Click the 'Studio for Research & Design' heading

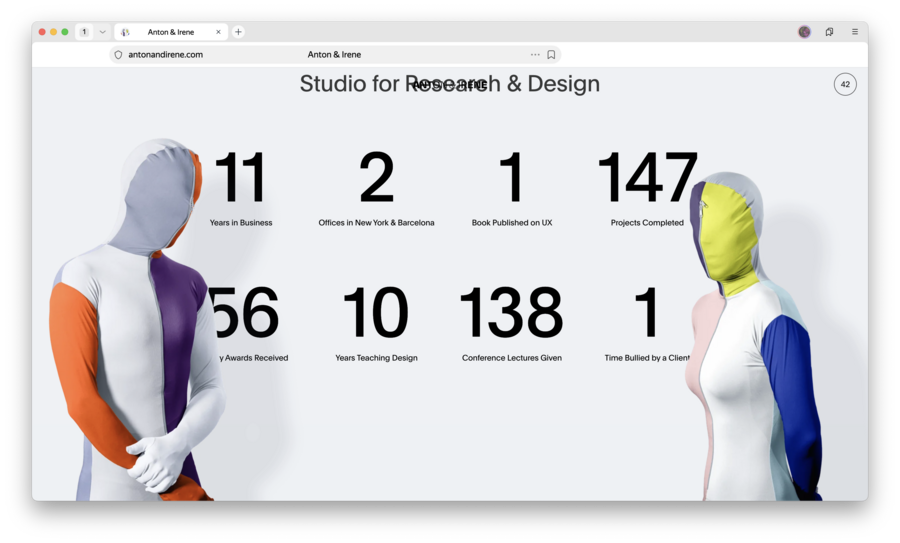tap(450, 84)
